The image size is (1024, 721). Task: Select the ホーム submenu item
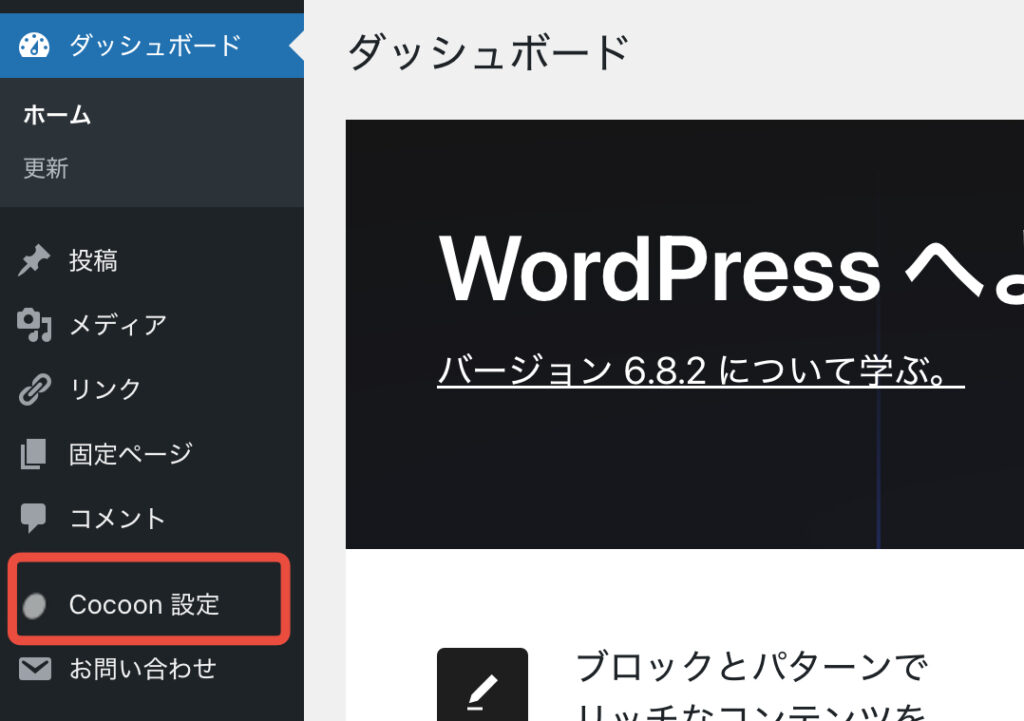[57, 115]
